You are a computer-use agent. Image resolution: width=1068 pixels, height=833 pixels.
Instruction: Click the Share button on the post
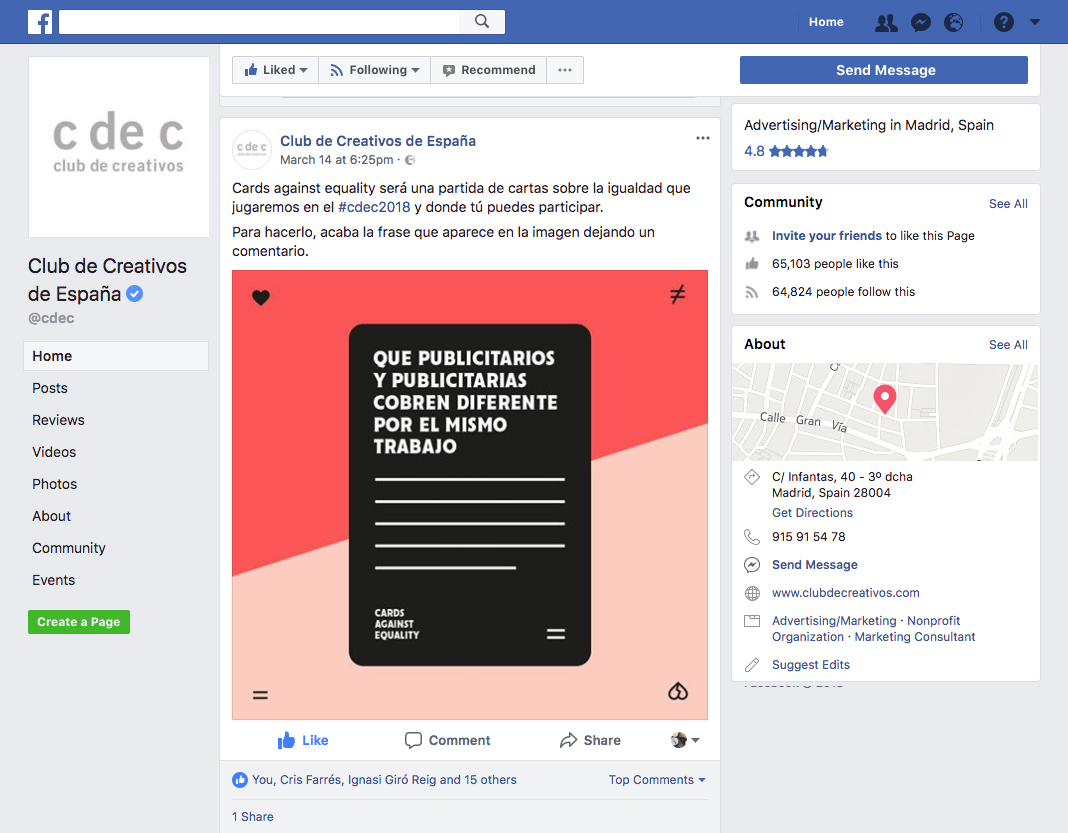point(590,740)
